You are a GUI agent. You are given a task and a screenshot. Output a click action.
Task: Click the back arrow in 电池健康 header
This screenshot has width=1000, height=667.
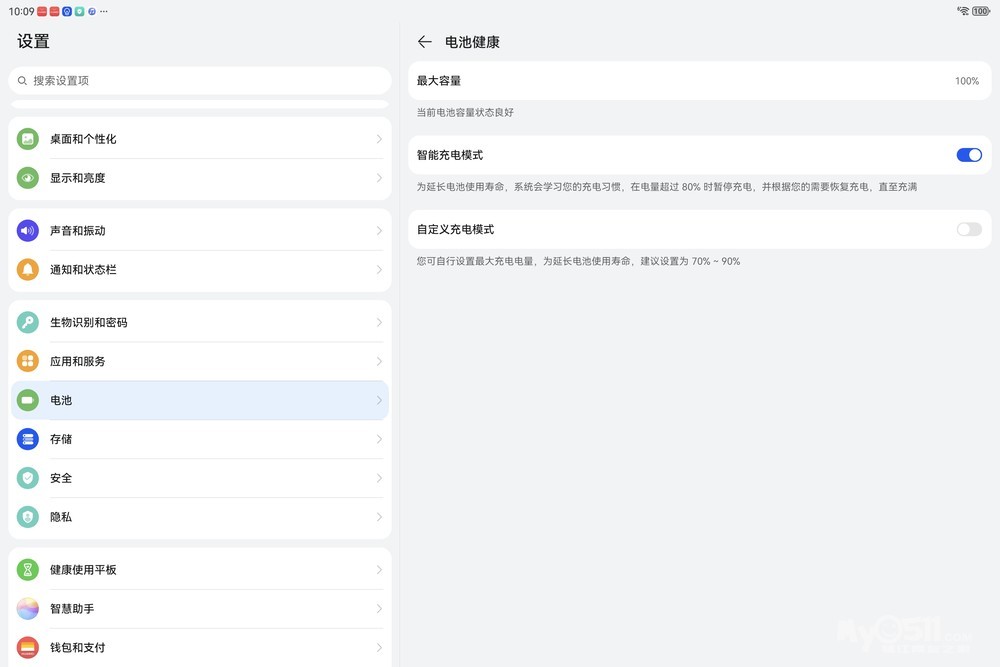click(x=425, y=42)
